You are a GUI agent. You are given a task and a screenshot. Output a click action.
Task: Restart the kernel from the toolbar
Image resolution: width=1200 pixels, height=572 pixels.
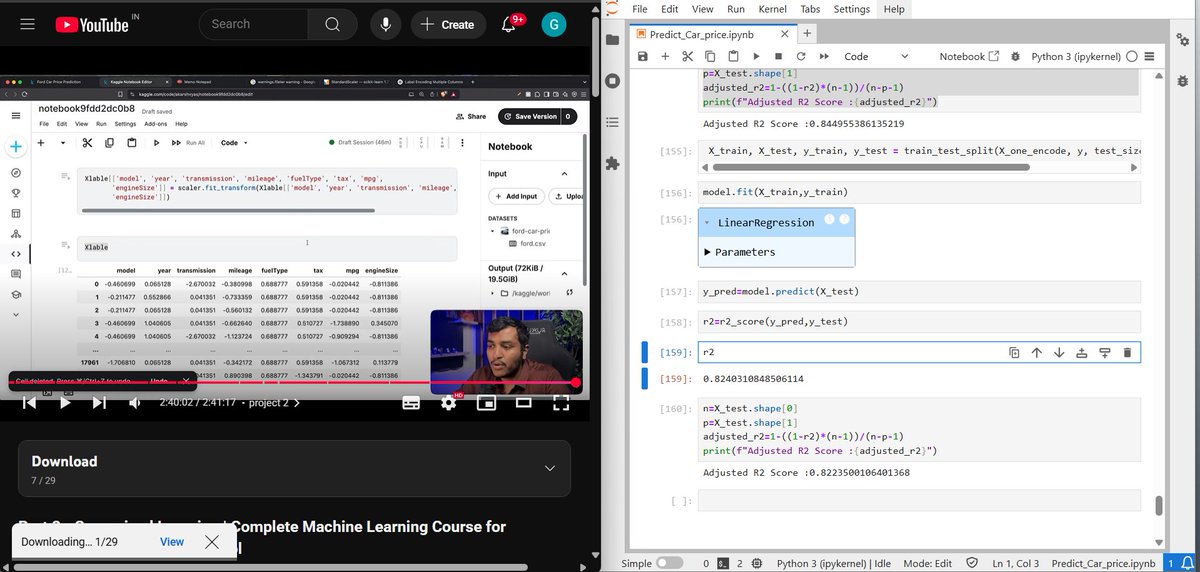[x=801, y=57]
